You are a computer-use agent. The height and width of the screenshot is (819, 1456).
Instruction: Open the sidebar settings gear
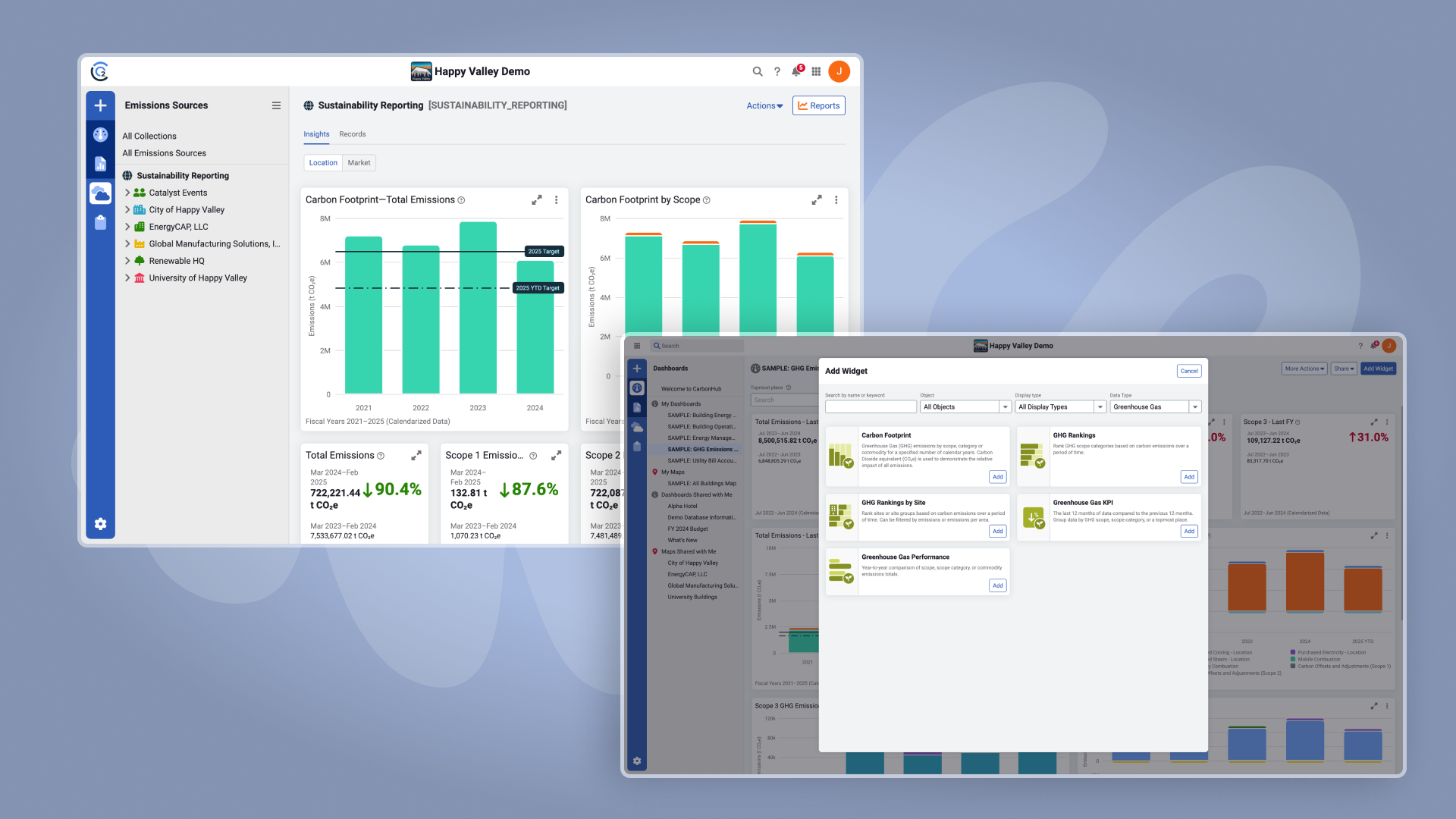pos(100,524)
